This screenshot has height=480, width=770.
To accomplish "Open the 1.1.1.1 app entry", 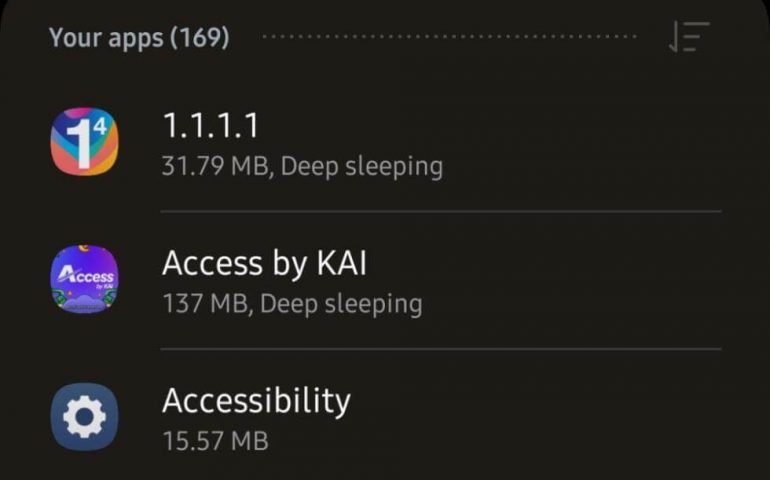I will 385,142.
